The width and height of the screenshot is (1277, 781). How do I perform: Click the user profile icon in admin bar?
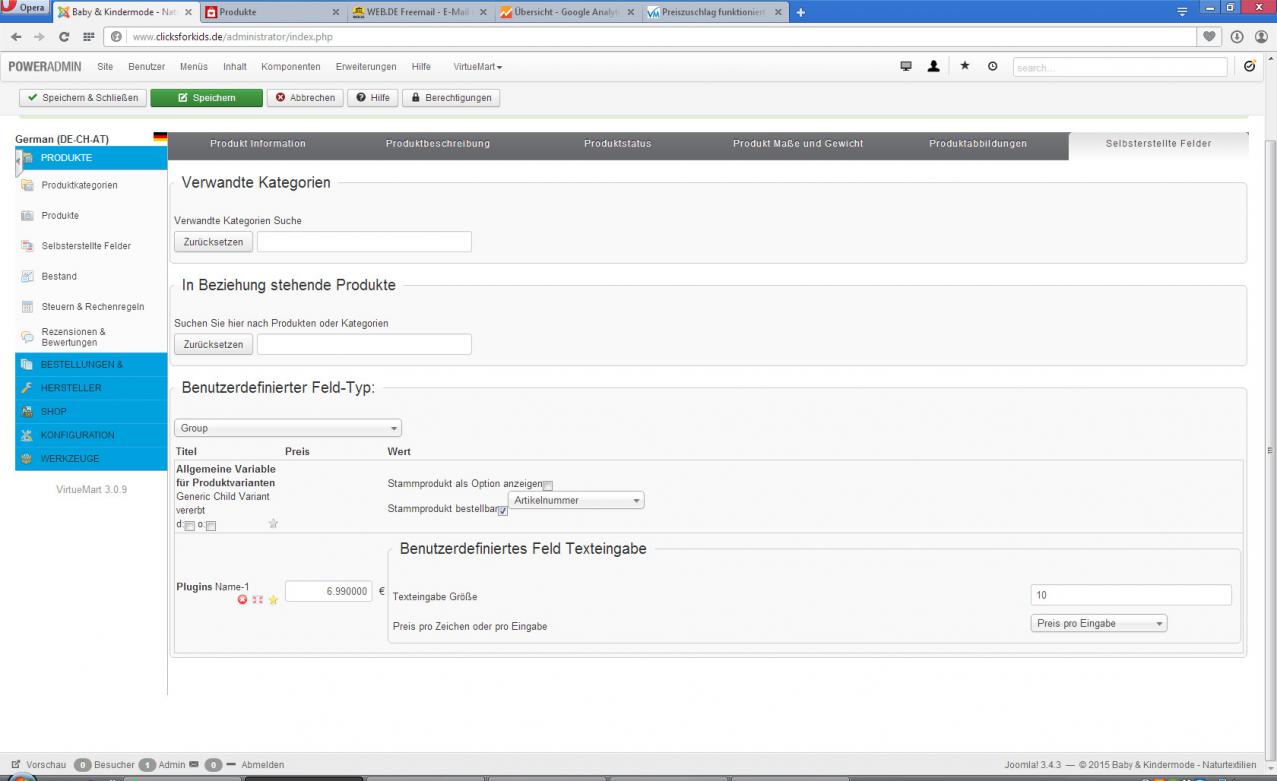click(x=933, y=67)
